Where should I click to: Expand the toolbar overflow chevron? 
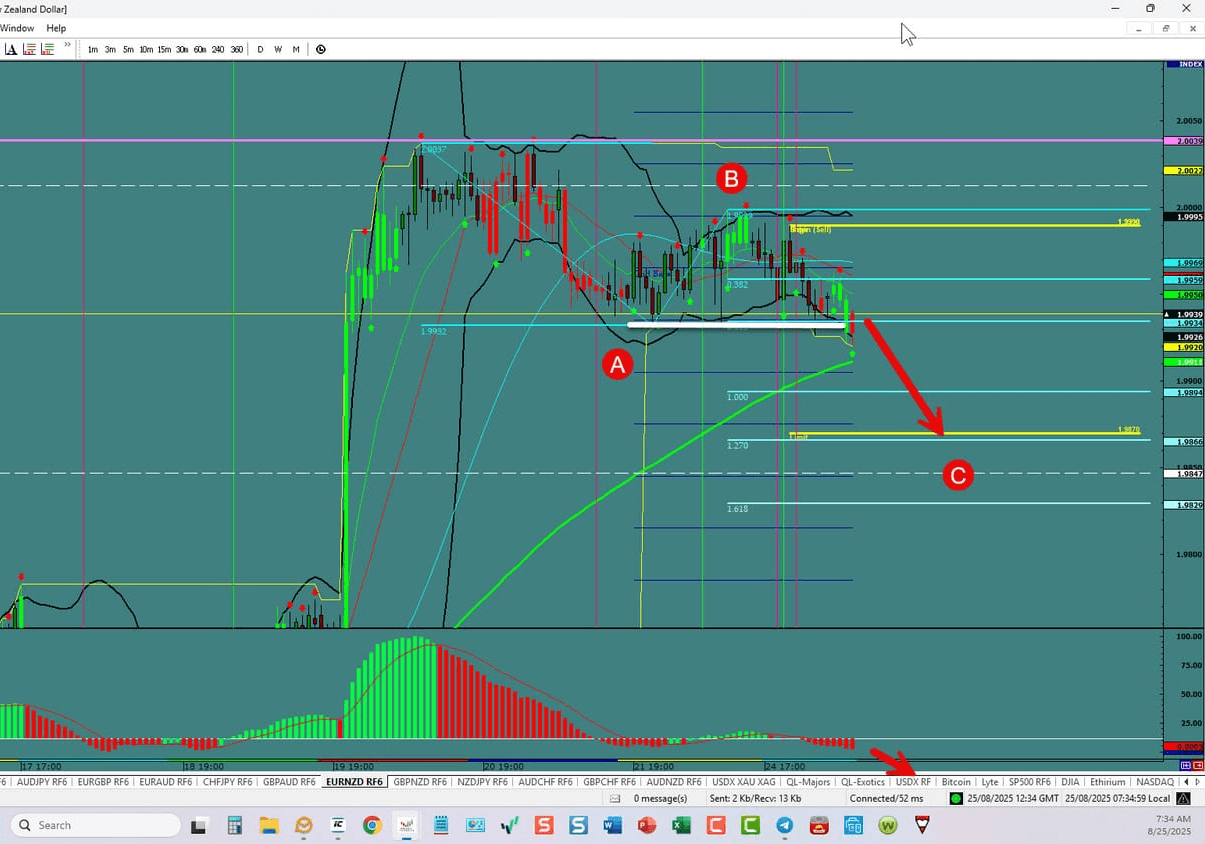tap(66, 44)
